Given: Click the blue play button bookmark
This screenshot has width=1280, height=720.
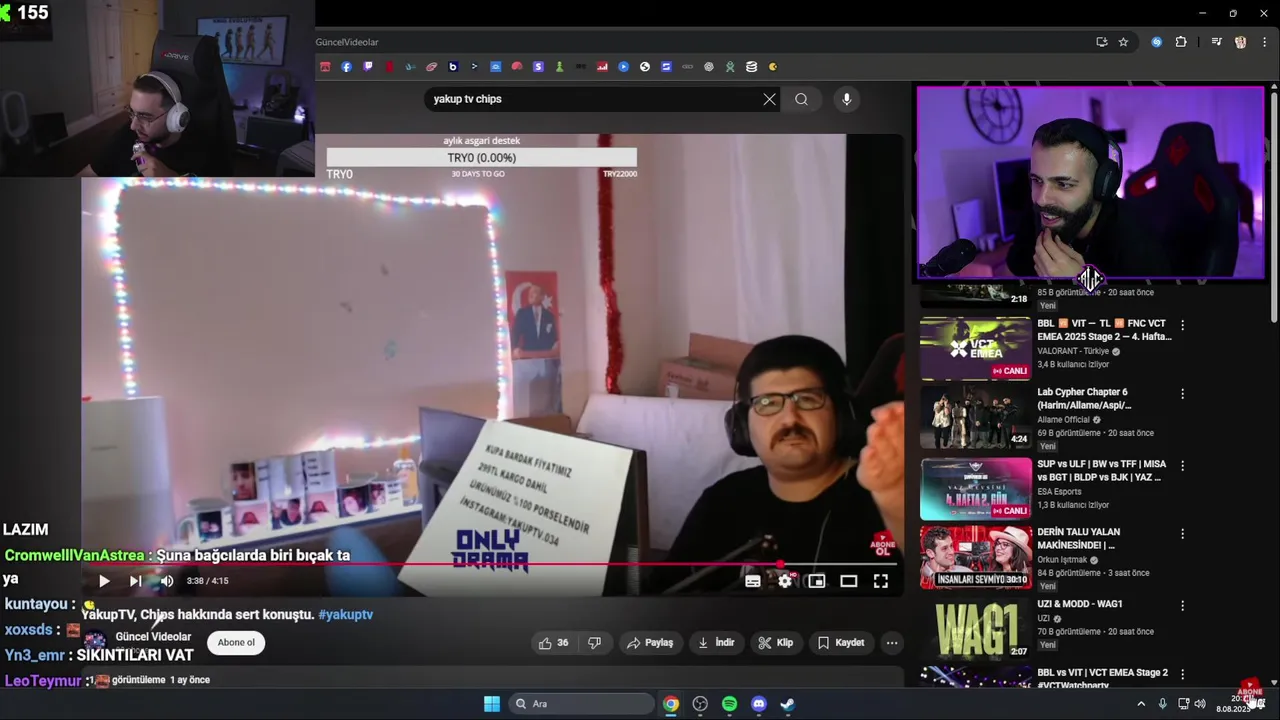Looking at the screenshot, I should tap(623, 67).
